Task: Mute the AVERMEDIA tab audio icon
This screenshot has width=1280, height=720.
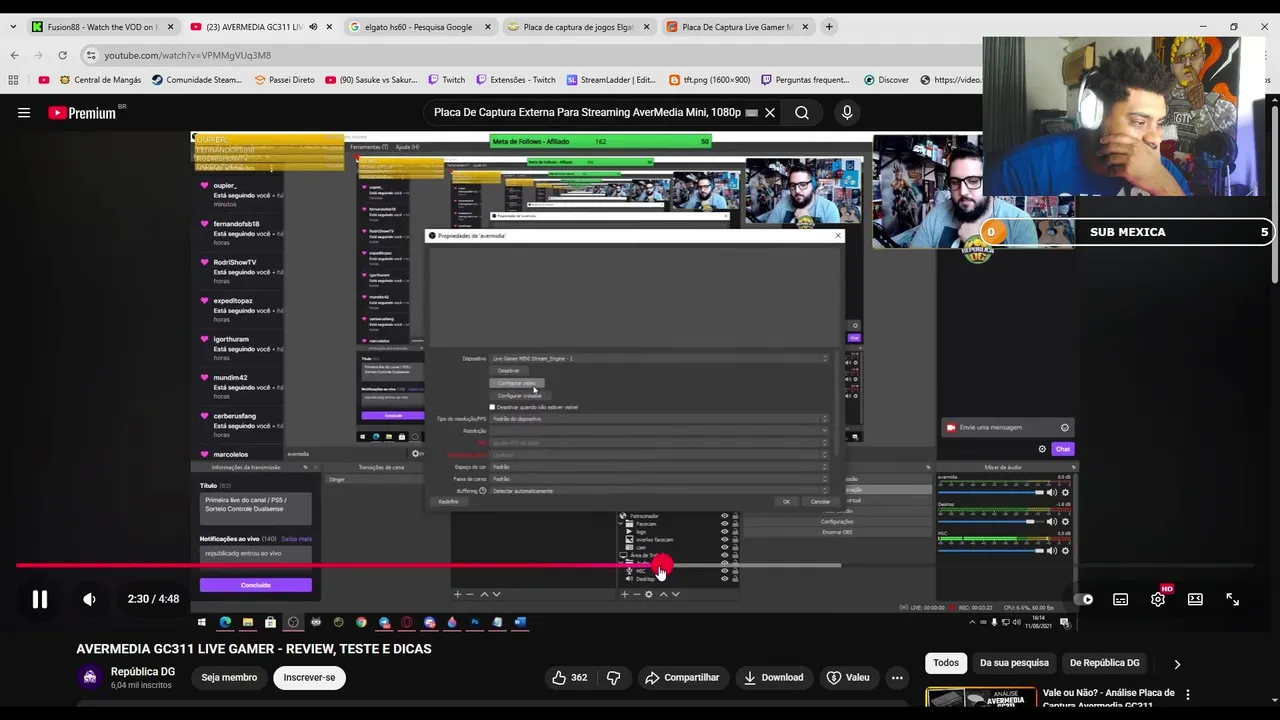Action: (x=313, y=27)
